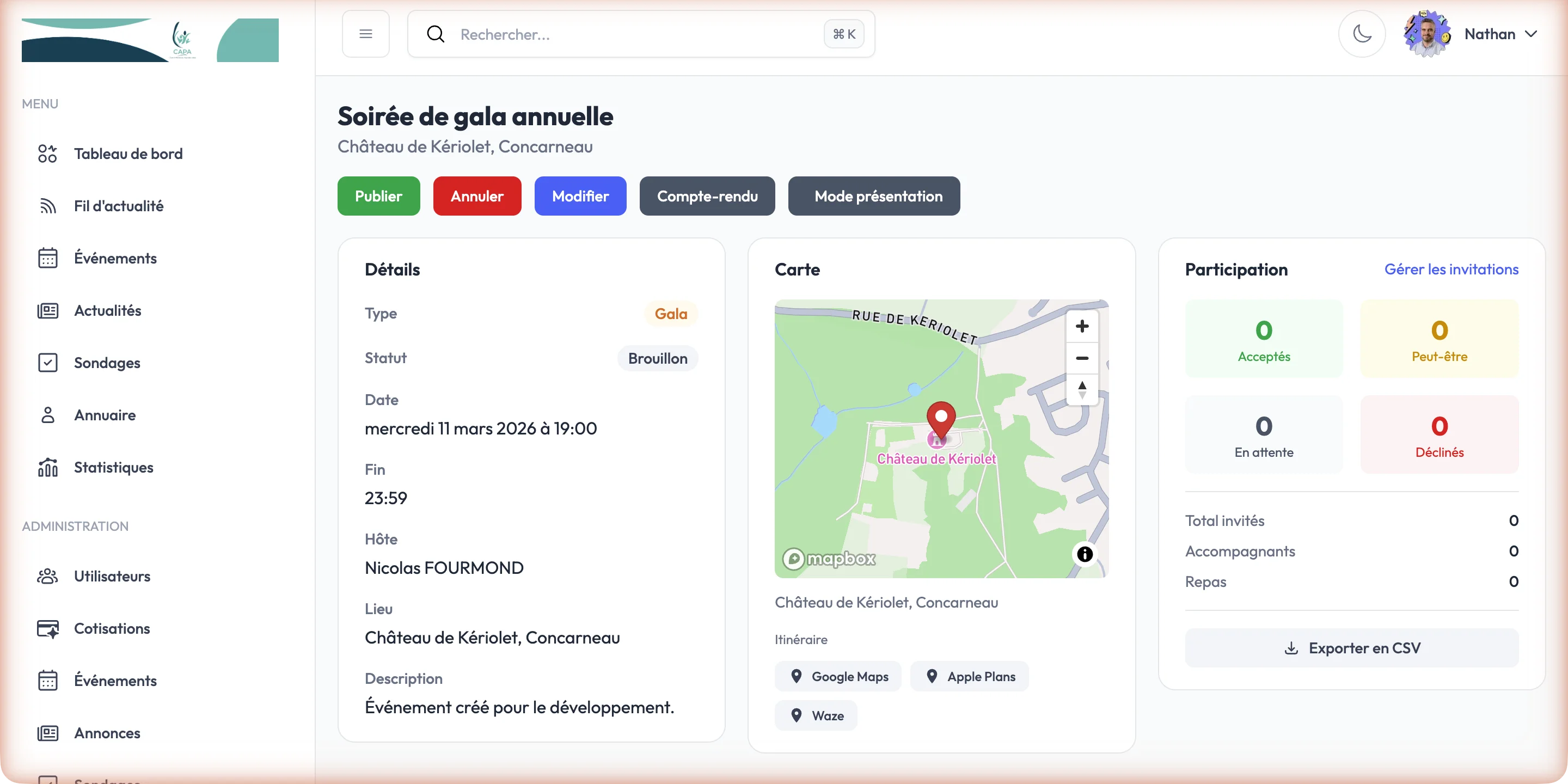Collapse the sidebar with the hamburger button

pyautogui.click(x=365, y=34)
